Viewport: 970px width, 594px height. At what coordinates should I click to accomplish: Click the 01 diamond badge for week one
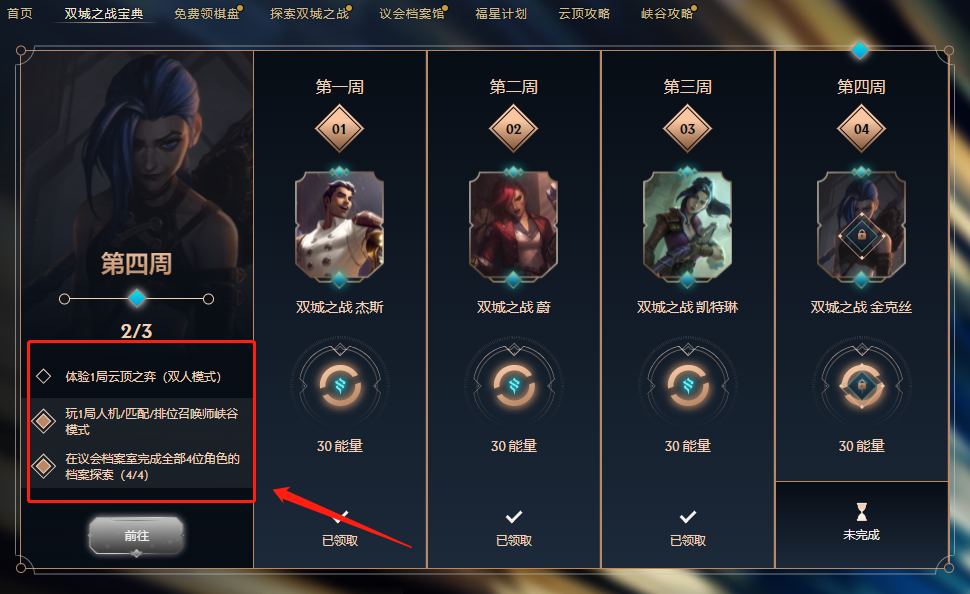click(340, 129)
